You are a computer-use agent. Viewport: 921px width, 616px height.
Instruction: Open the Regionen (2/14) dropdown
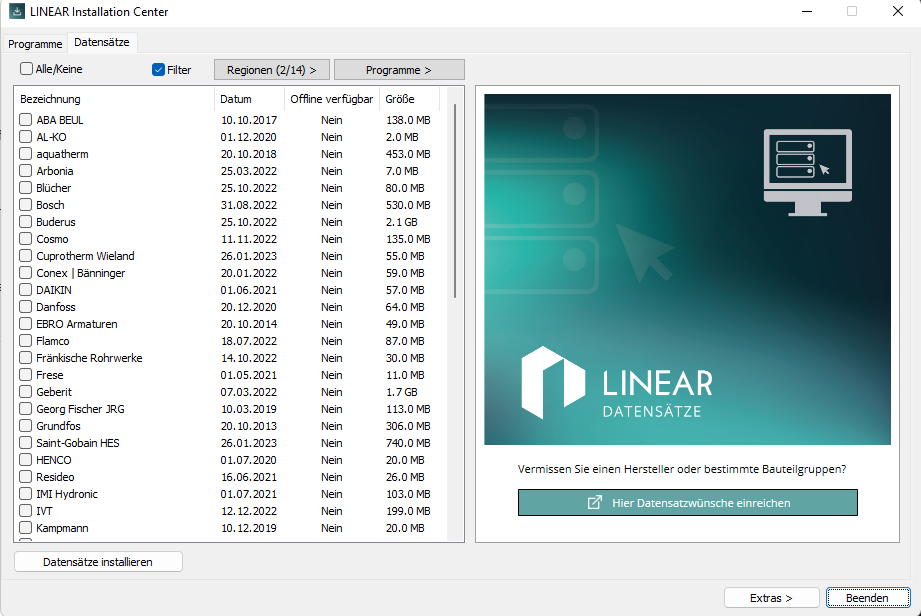[271, 70]
